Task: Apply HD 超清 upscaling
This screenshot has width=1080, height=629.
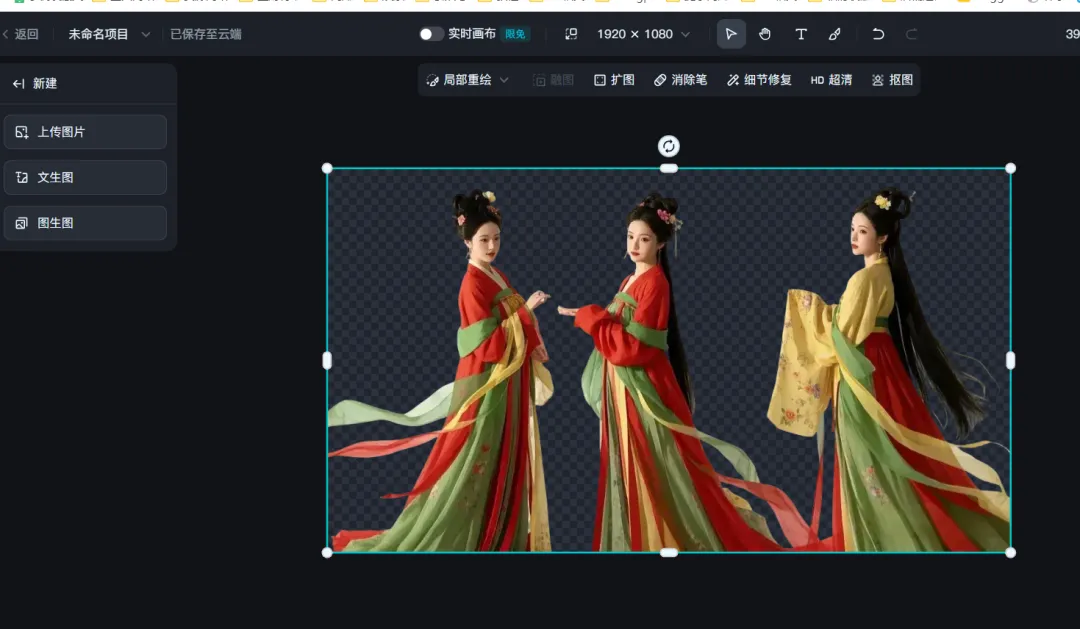Action: point(831,80)
